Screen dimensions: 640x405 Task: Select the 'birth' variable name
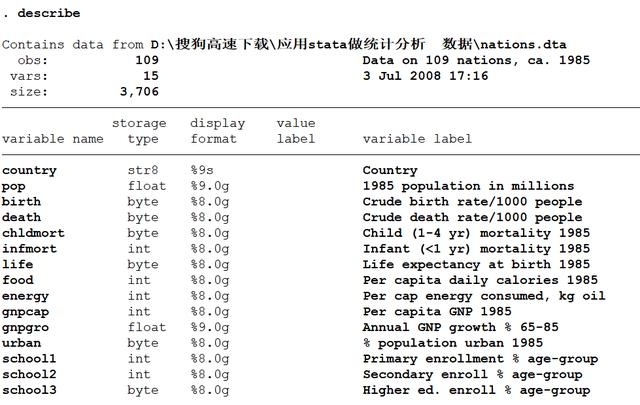[x=21, y=202]
